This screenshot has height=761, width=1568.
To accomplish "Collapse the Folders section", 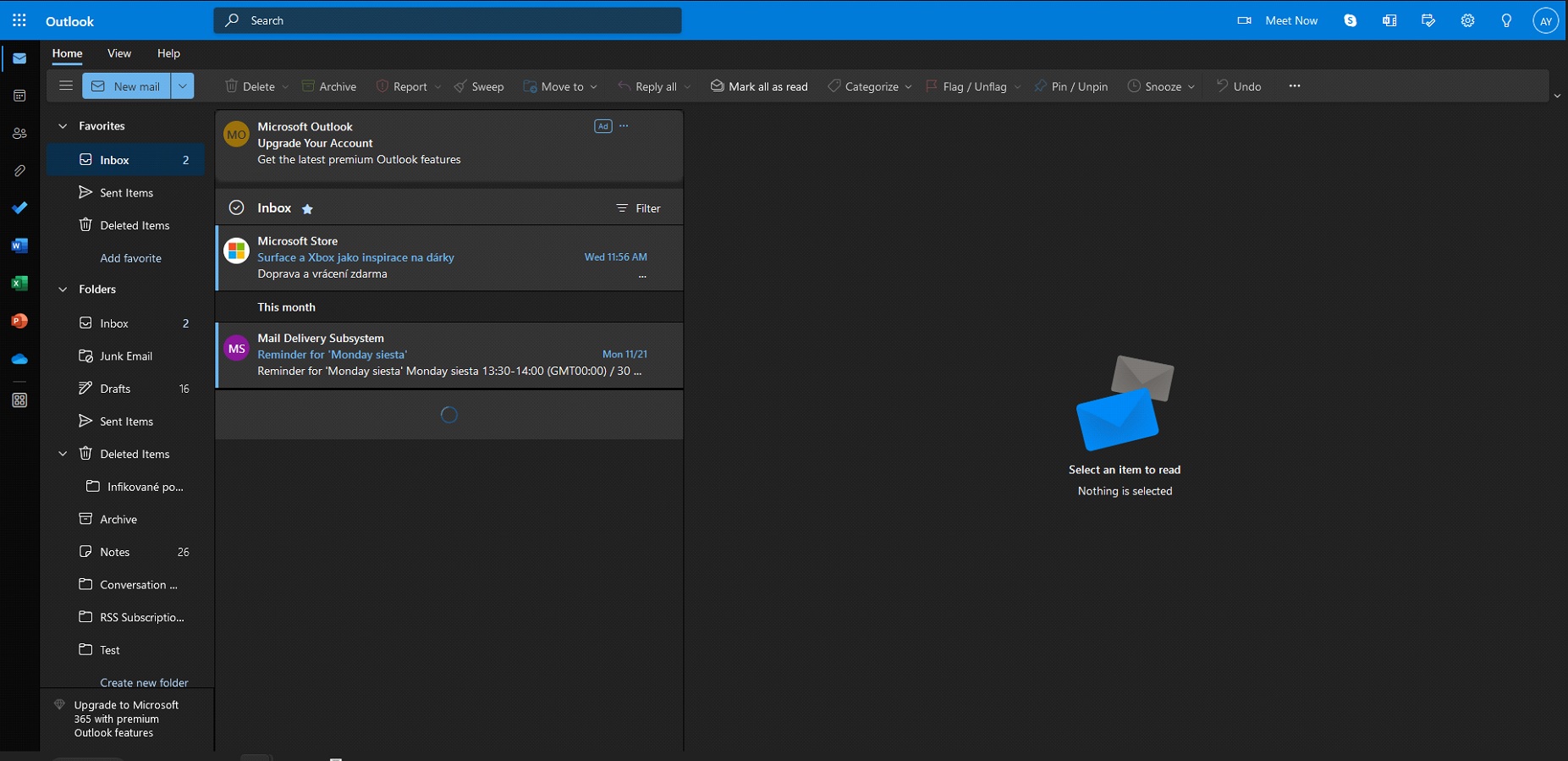I will 63,290.
